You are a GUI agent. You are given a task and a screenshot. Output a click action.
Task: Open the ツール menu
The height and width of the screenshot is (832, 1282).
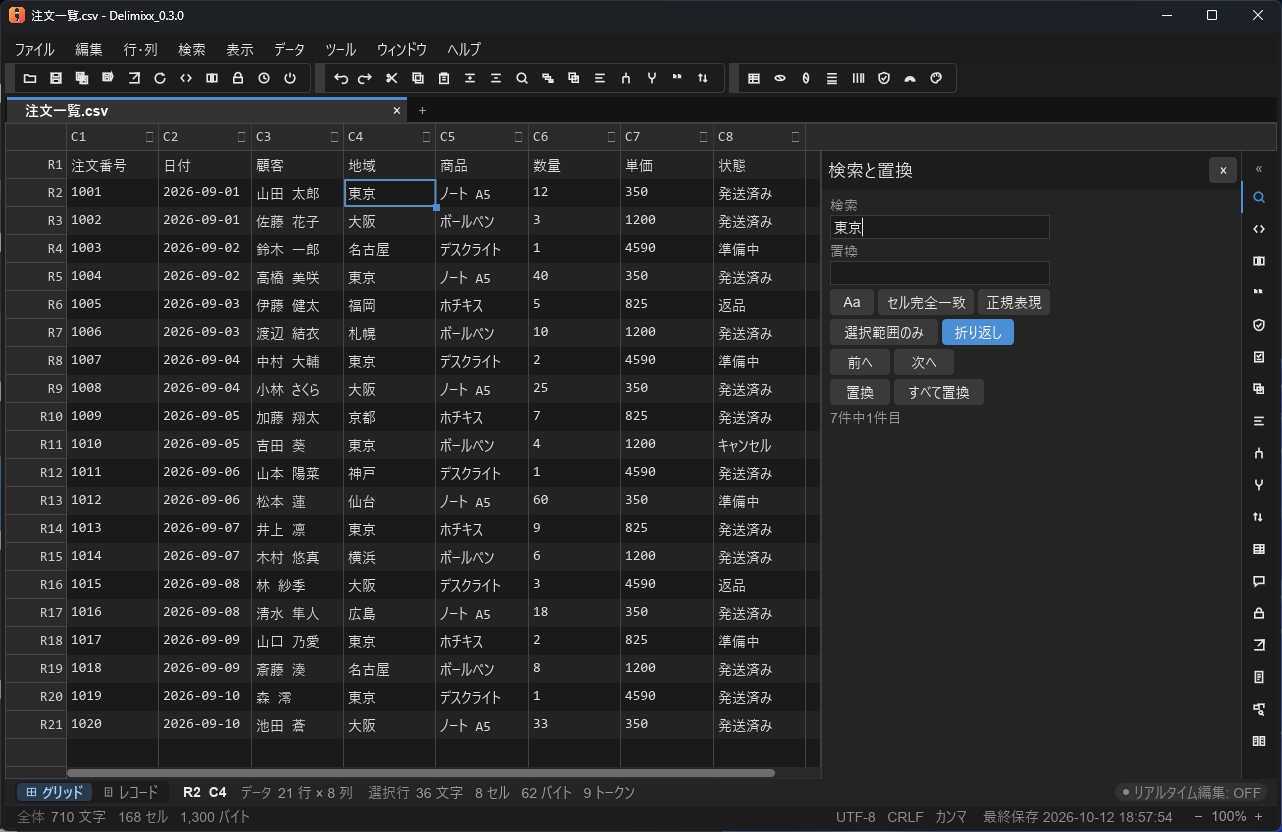click(341, 49)
